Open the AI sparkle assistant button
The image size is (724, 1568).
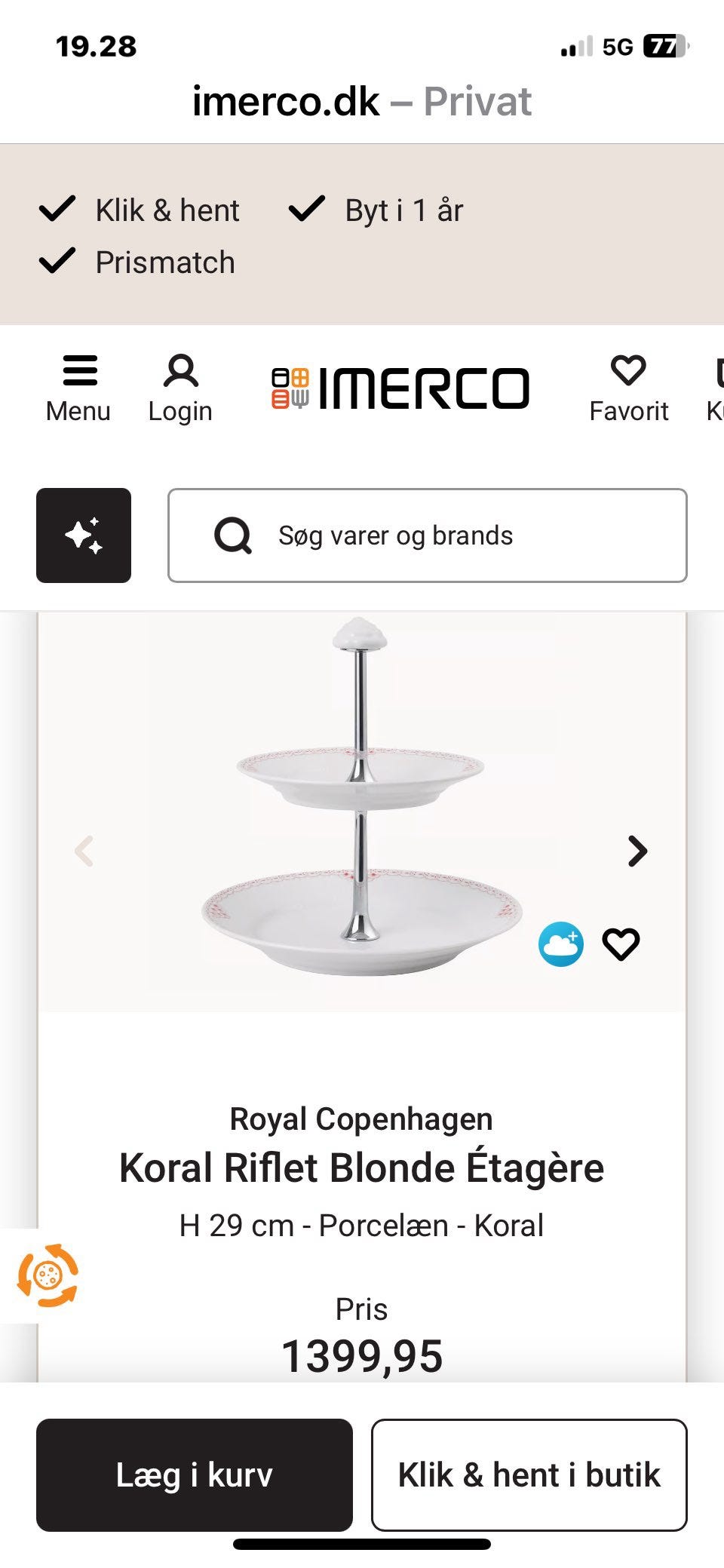click(x=84, y=535)
